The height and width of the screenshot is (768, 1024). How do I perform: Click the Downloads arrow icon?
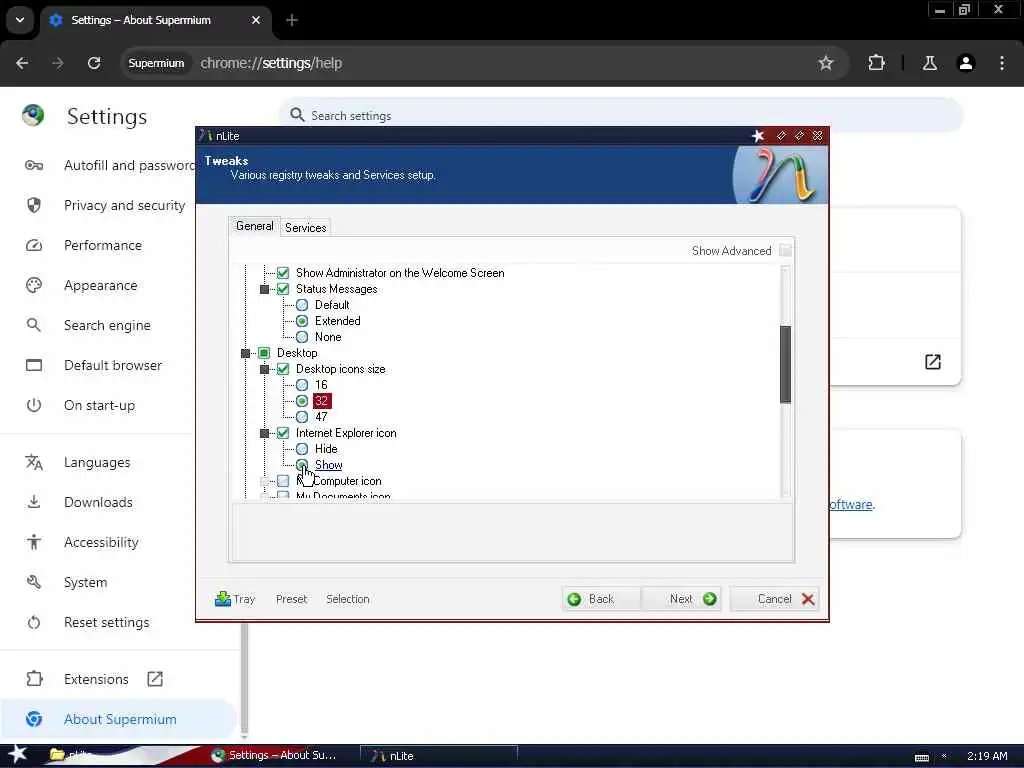(34, 502)
